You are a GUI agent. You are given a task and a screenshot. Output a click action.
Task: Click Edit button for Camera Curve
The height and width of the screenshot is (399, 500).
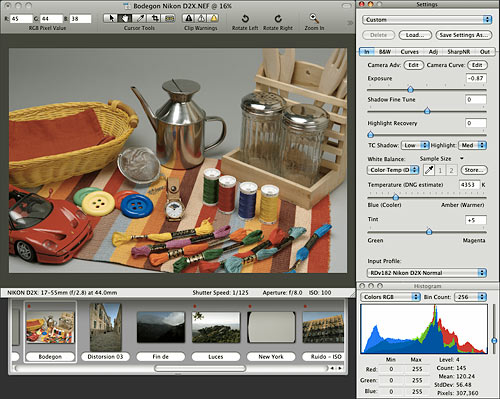tap(477, 65)
